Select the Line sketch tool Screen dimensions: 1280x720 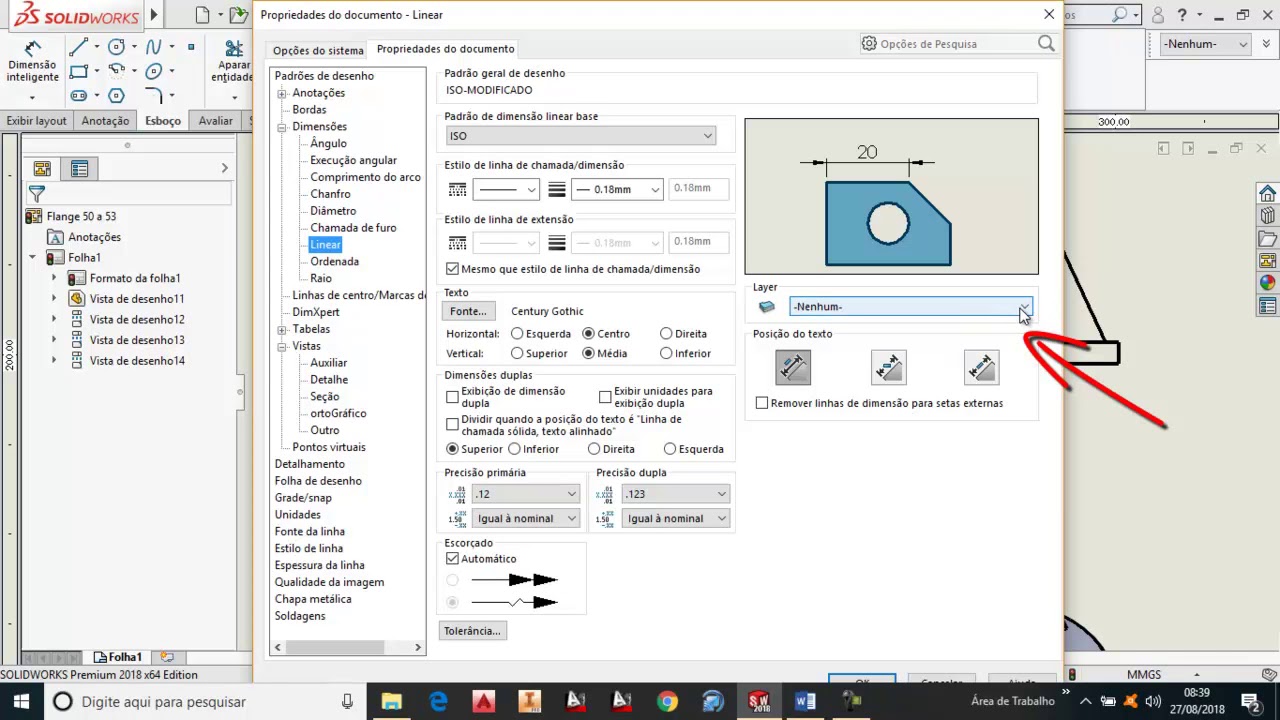pos(79,47)
